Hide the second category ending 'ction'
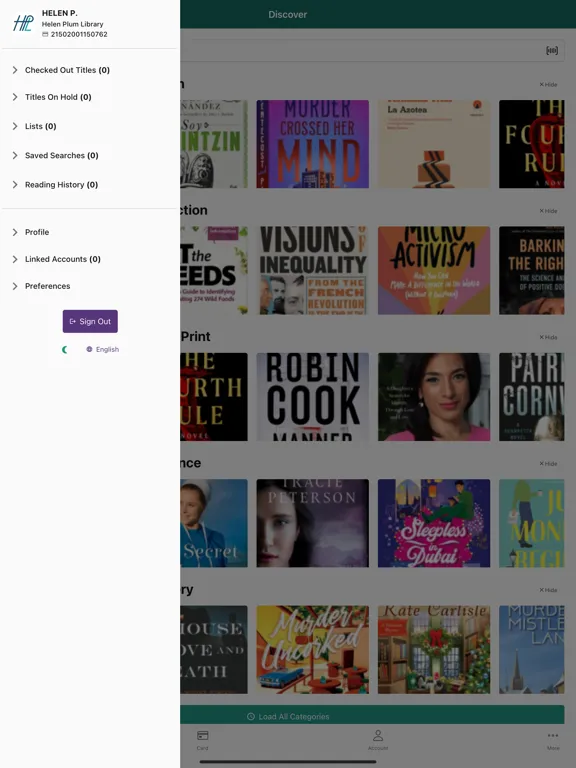 [548, 211]
